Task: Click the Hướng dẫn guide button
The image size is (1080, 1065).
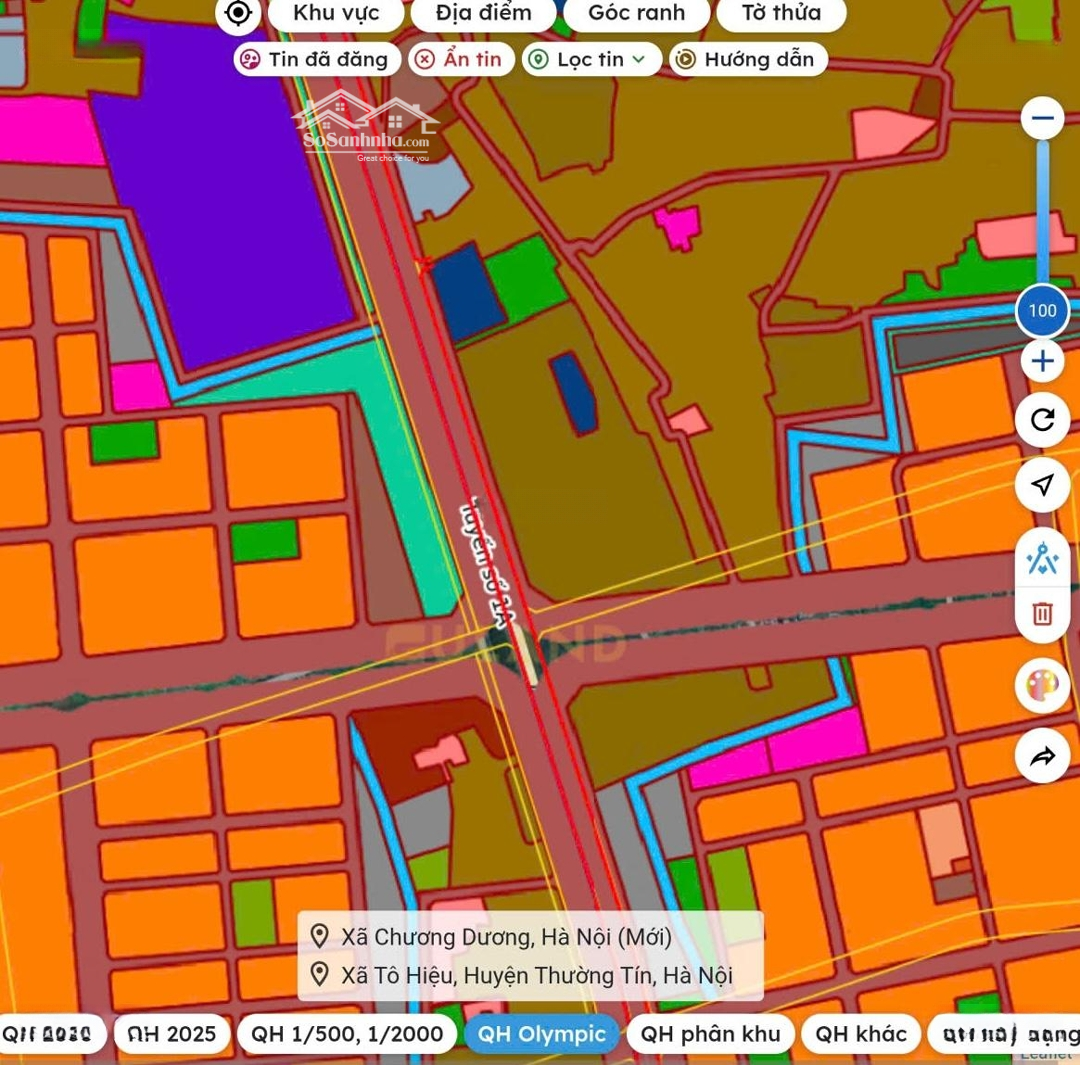Action: [x=747, y=59]
